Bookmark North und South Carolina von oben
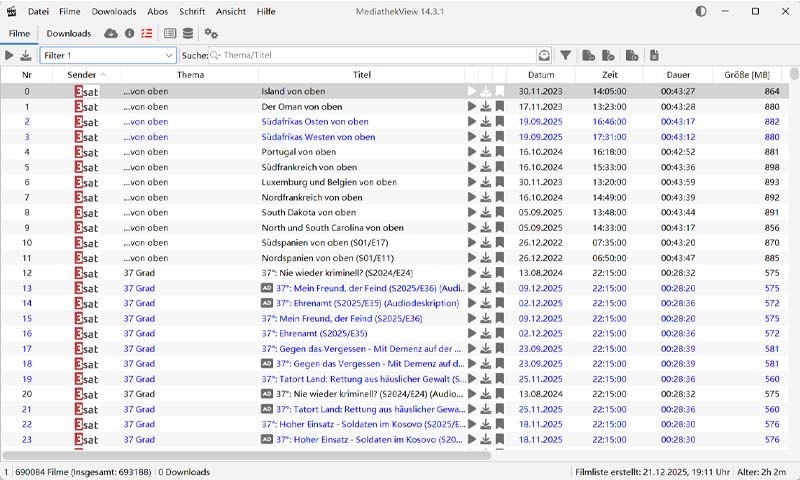The width and height of the screenshot is (800, 480). point(499,228)
